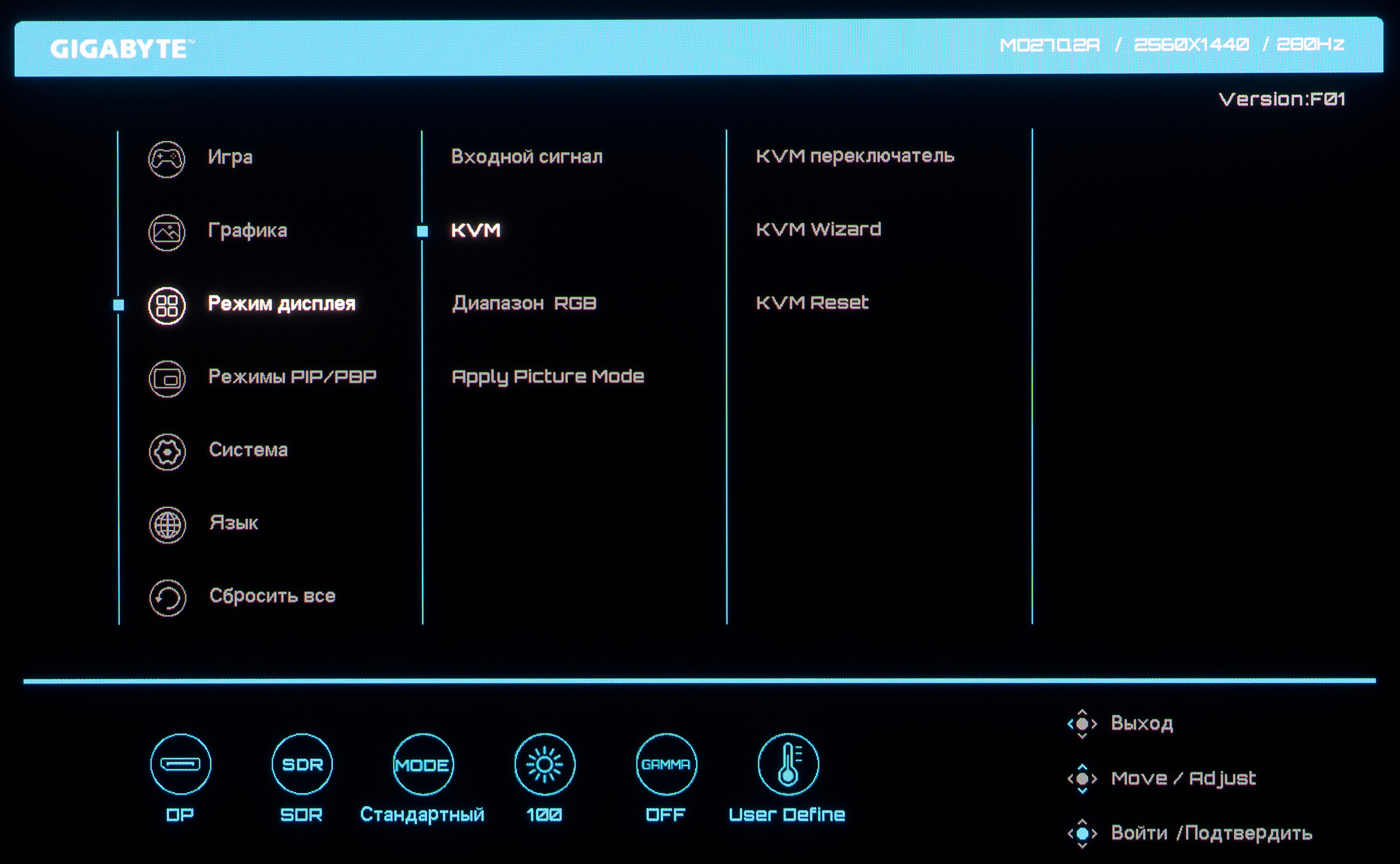Select the gamepad icon for Игра
Image resolution: width=1400 pixels, height=864 pixels.
pos(167,160)
